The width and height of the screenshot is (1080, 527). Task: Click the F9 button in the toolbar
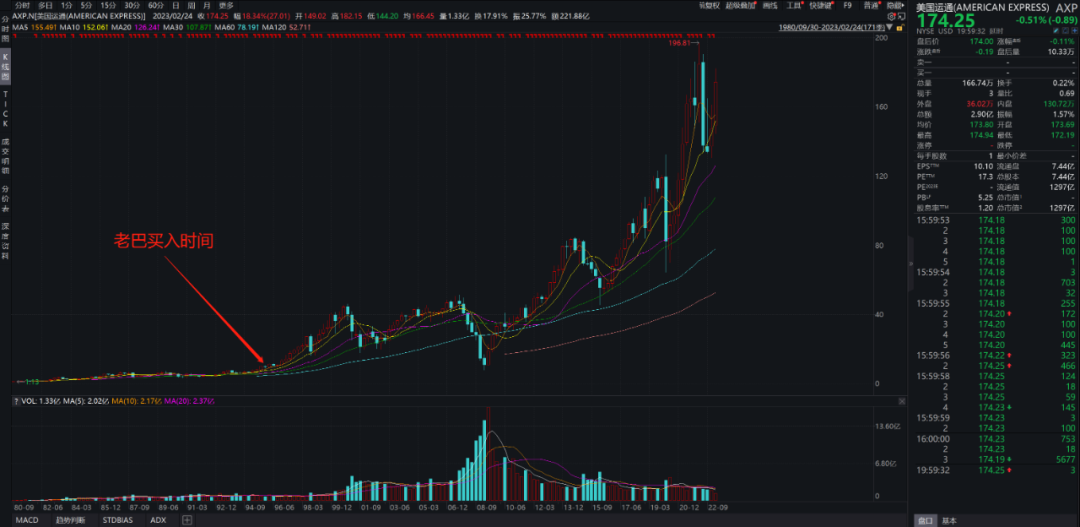pos(847,6)
